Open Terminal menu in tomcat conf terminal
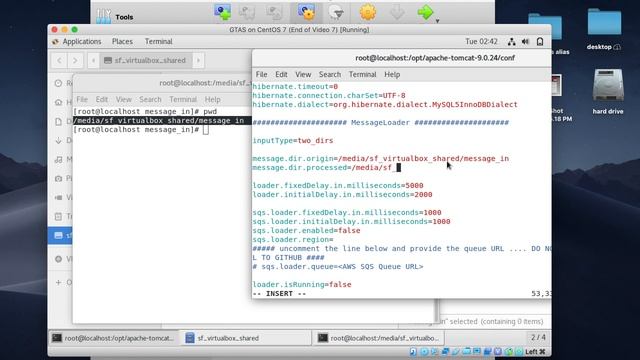640x360 pixels. pyautogui.click(x=362, y=75)
